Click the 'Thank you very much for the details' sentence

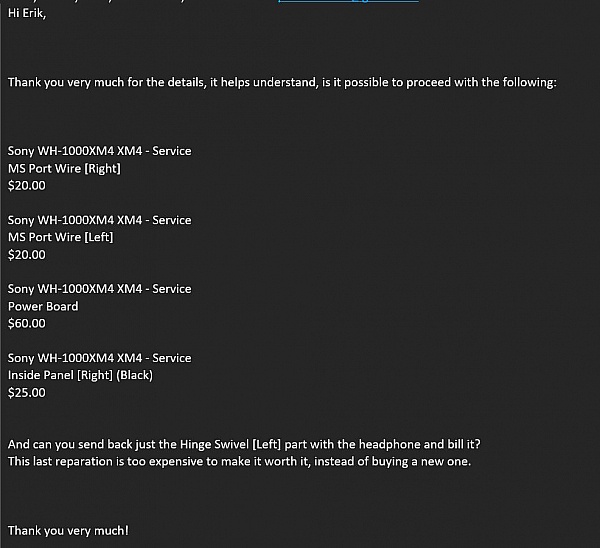tap(282, 82)
